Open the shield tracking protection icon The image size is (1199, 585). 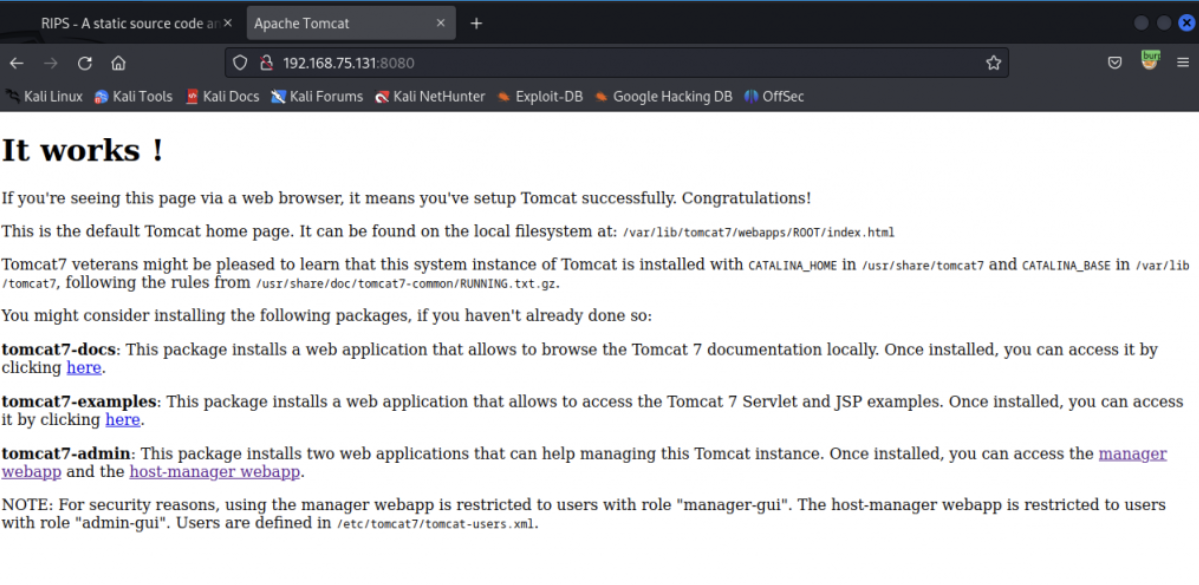tap(240, 63)
